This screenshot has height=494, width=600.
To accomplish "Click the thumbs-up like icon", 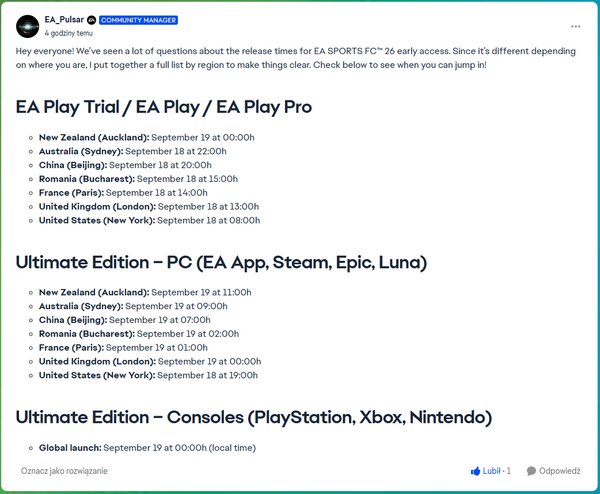I will (x=475, y=471).
